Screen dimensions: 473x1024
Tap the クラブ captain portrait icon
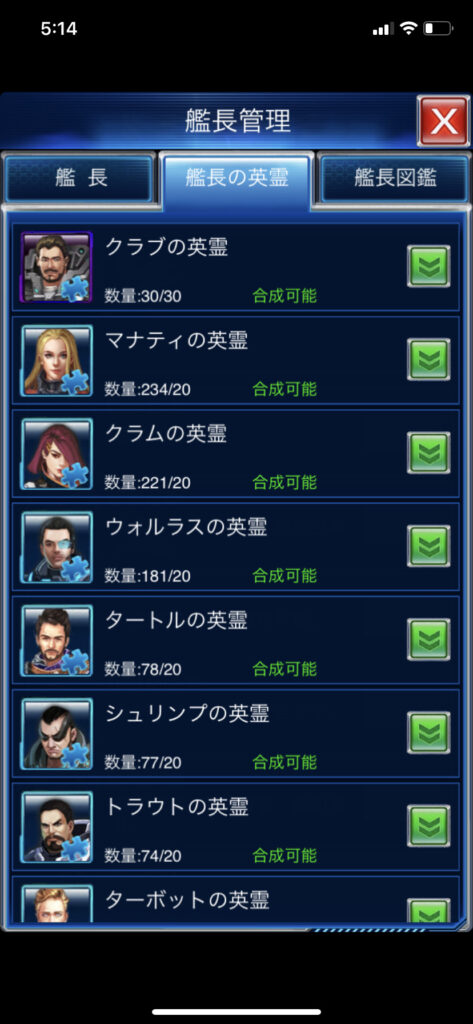57,267
